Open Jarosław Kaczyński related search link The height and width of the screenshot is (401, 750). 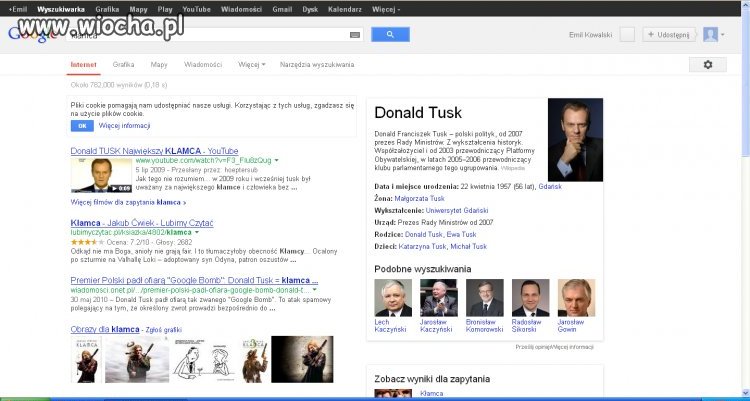[x=436, y=326]
